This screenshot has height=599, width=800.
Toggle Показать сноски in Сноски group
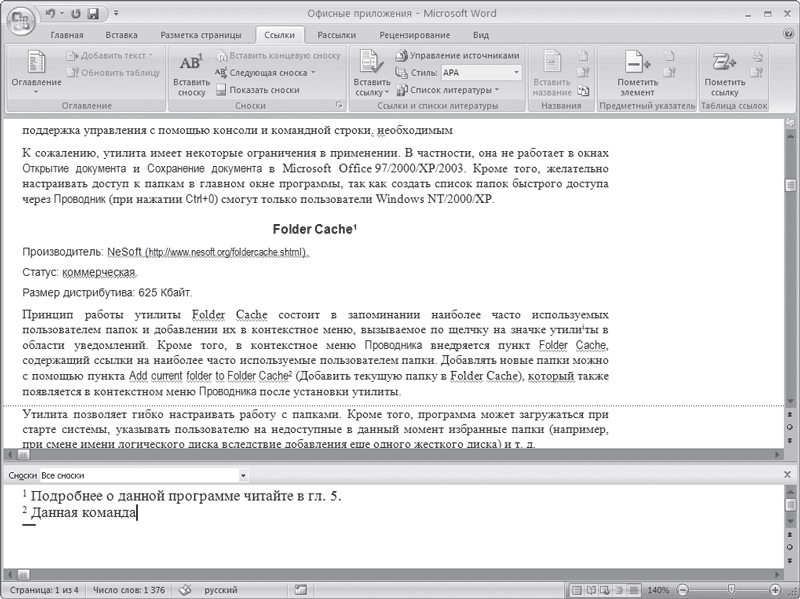point(257,90)
